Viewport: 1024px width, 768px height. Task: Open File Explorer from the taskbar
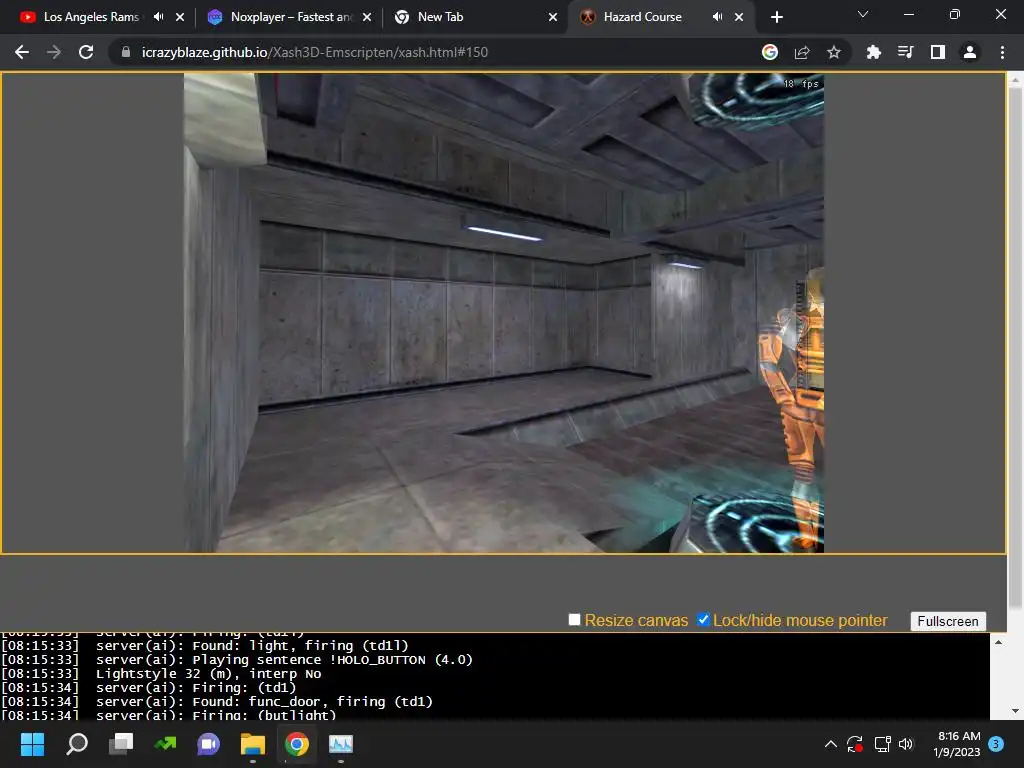click(253, 744)
